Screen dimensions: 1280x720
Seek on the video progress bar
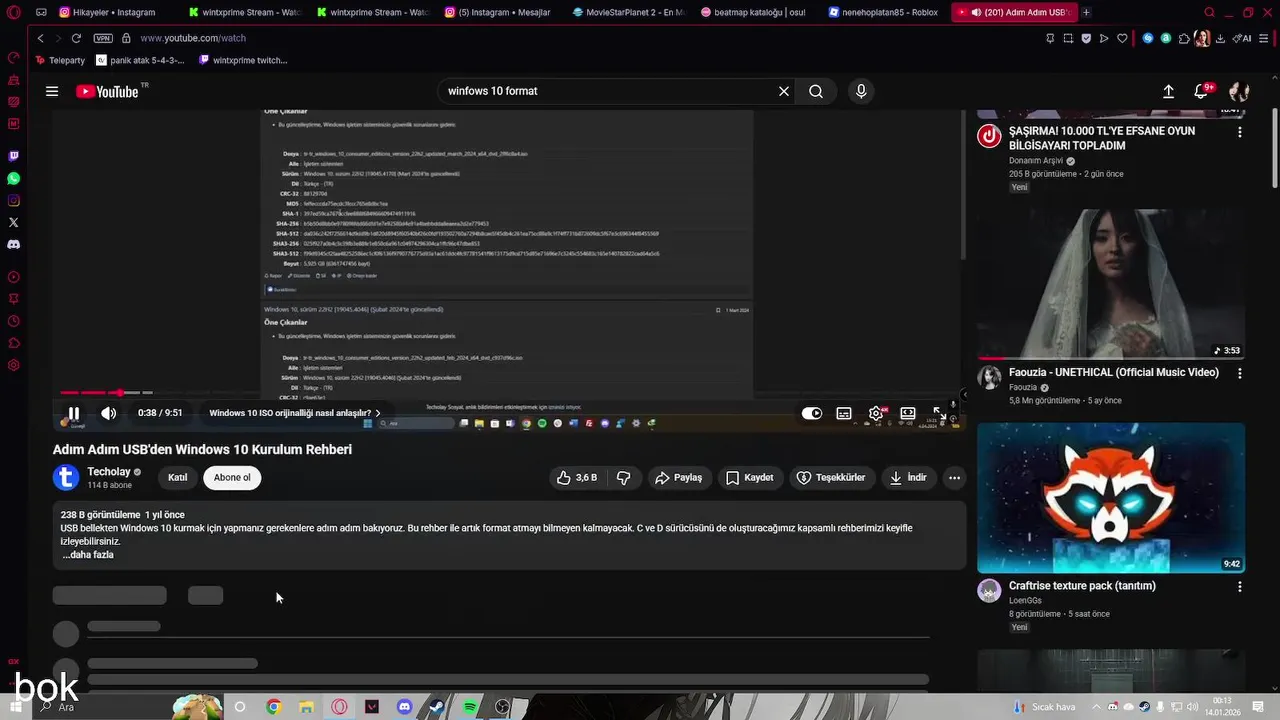508,393
